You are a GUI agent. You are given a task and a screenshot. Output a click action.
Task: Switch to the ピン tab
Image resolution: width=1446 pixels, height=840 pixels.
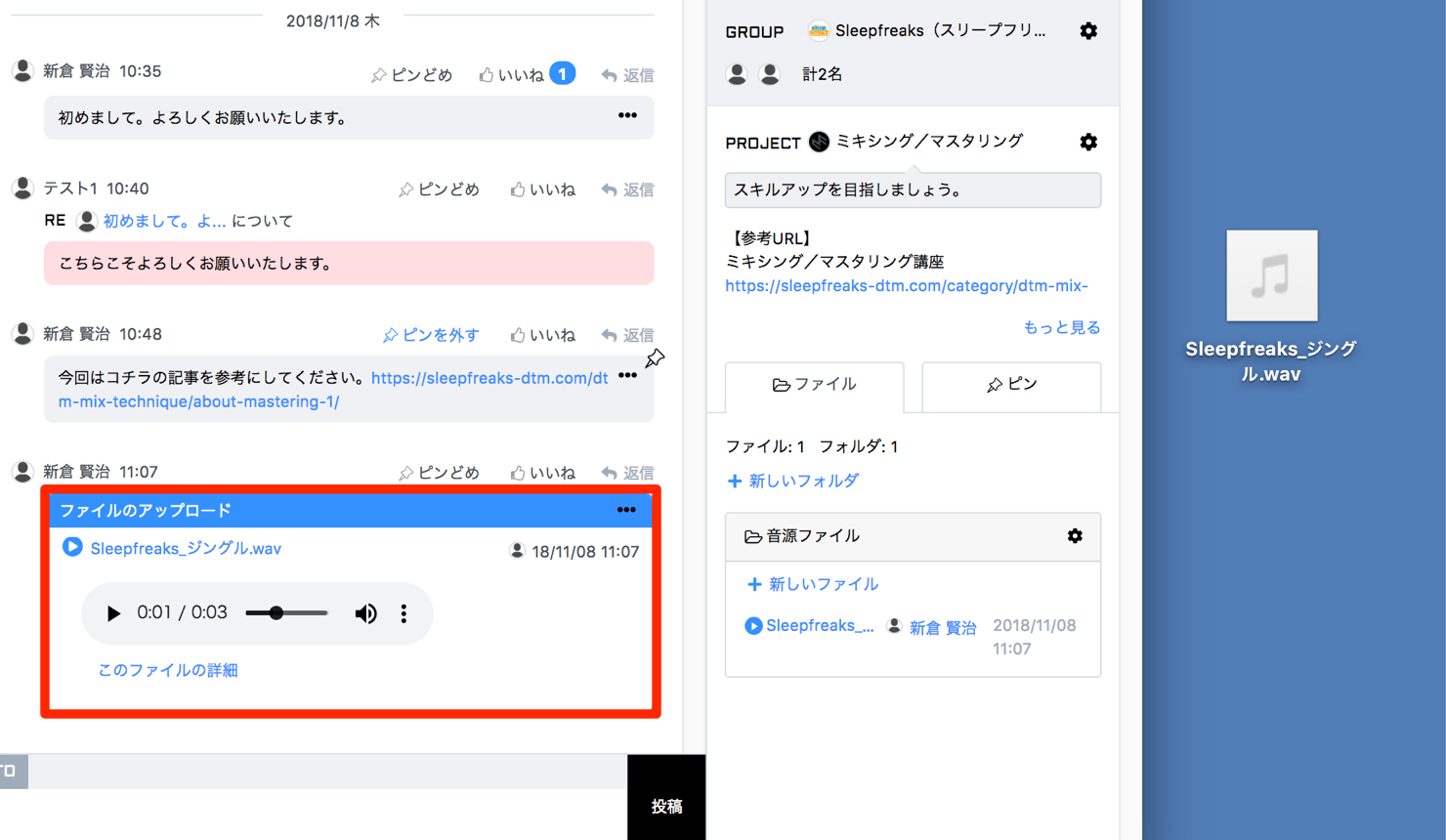1011,385
